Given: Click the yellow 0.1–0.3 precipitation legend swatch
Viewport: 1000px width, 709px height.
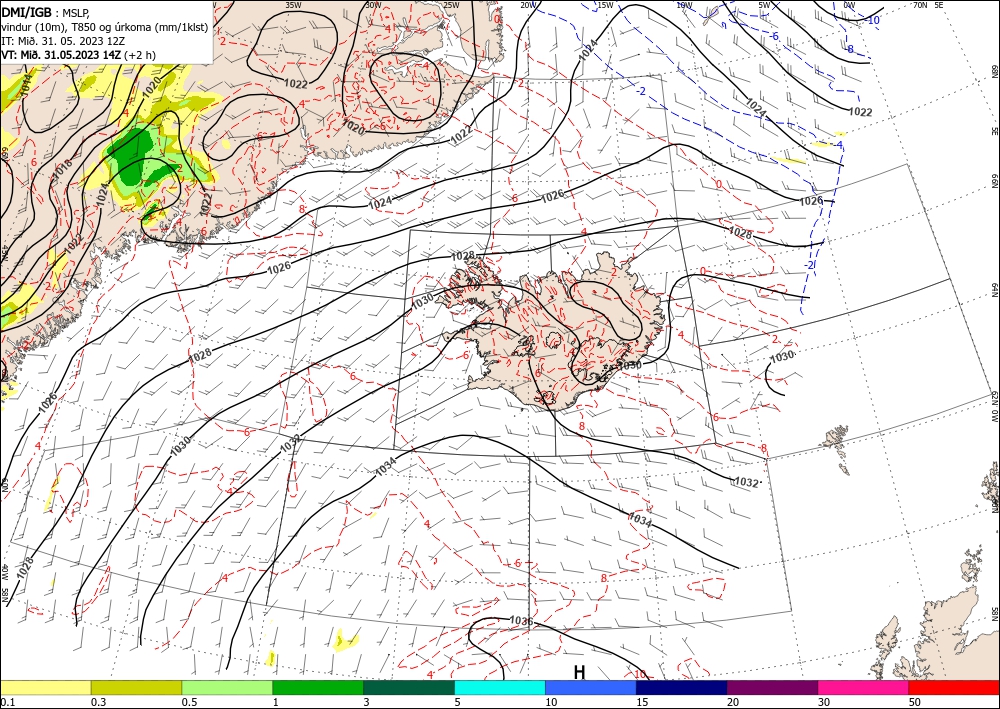Looking at the screenshot, I should (x=45, y=687).
